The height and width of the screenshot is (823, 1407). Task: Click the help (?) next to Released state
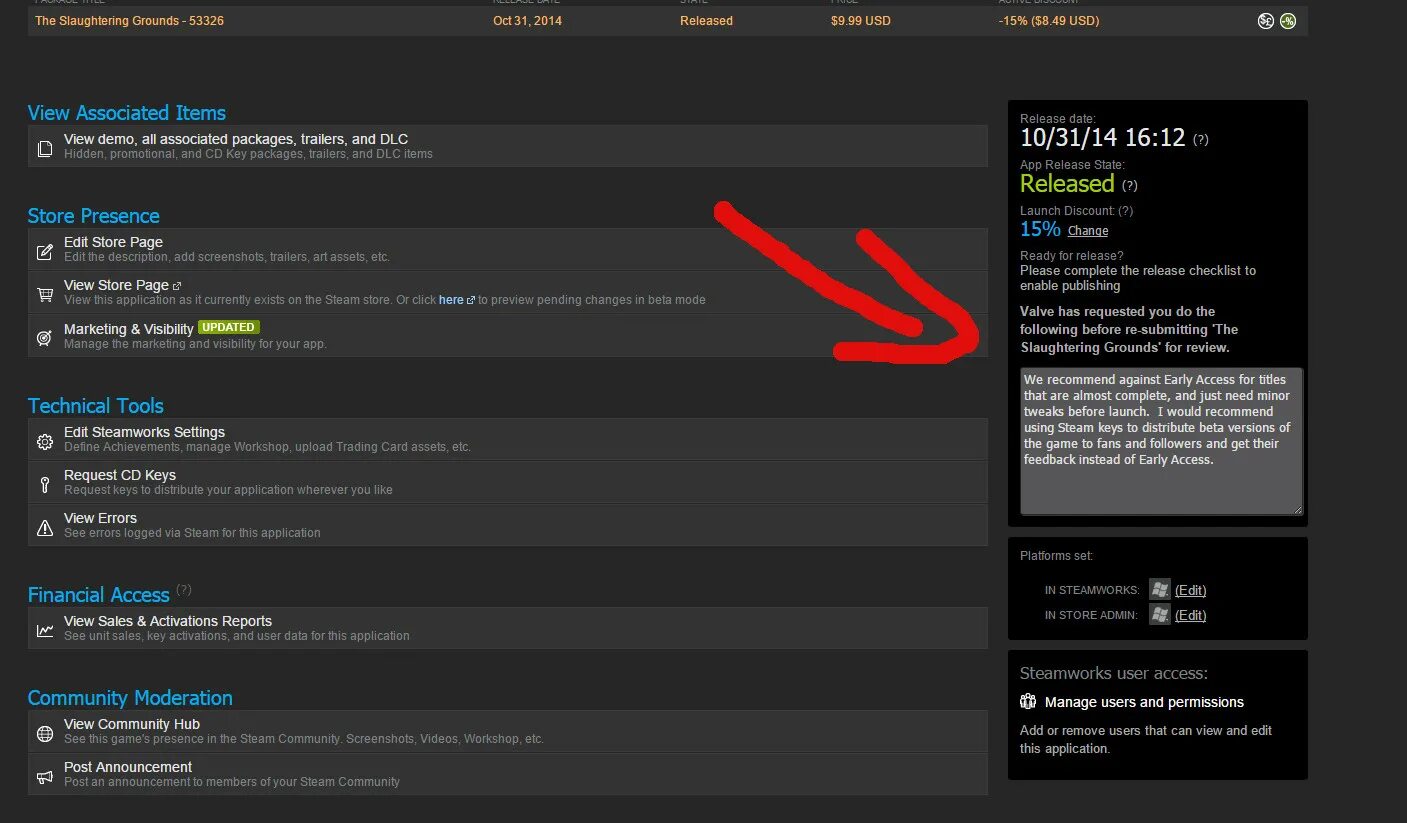tap(1130, 185)
